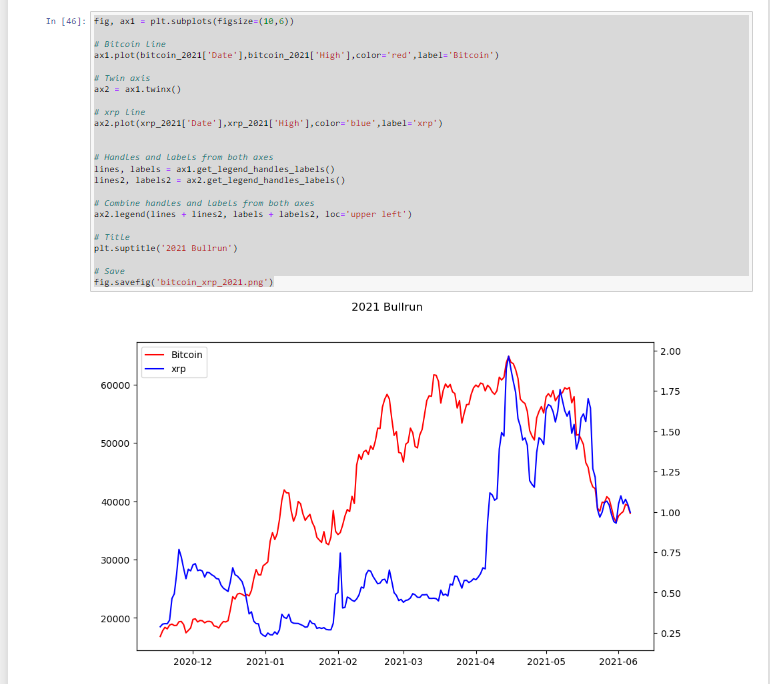
Task: Click the '# Title' comment
Action: (x=112, y=237)
